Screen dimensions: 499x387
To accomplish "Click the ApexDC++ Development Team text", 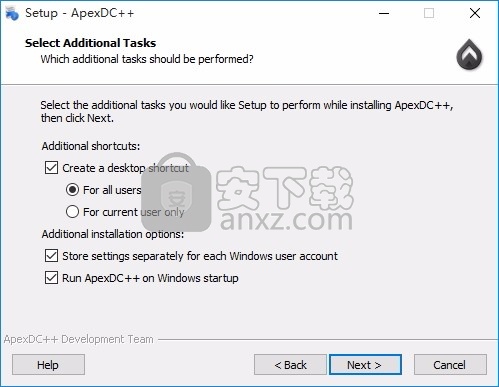I will tap(79, 339).
